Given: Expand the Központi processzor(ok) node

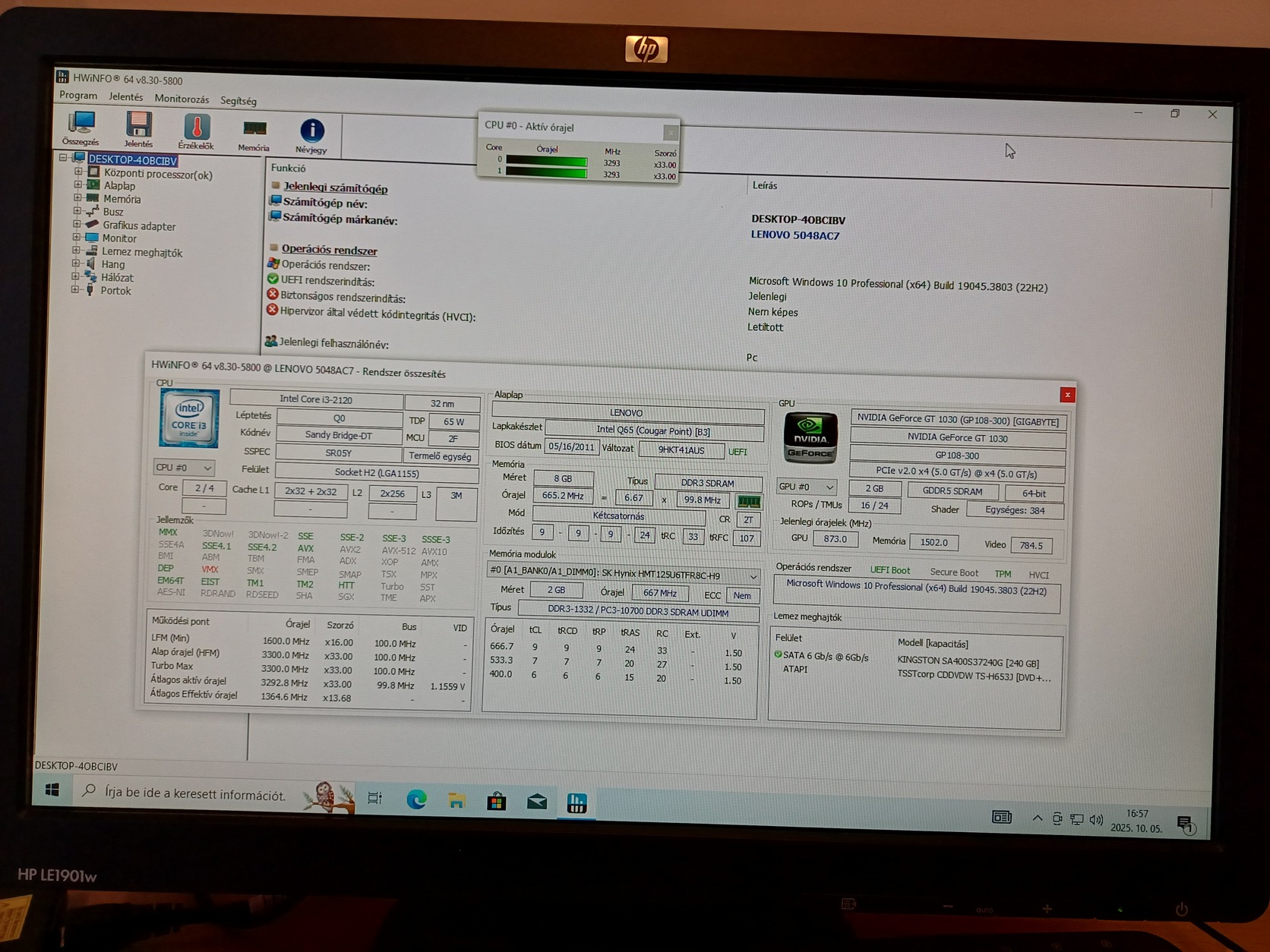Looking at the screenshot, I should (x=77, y=172).
